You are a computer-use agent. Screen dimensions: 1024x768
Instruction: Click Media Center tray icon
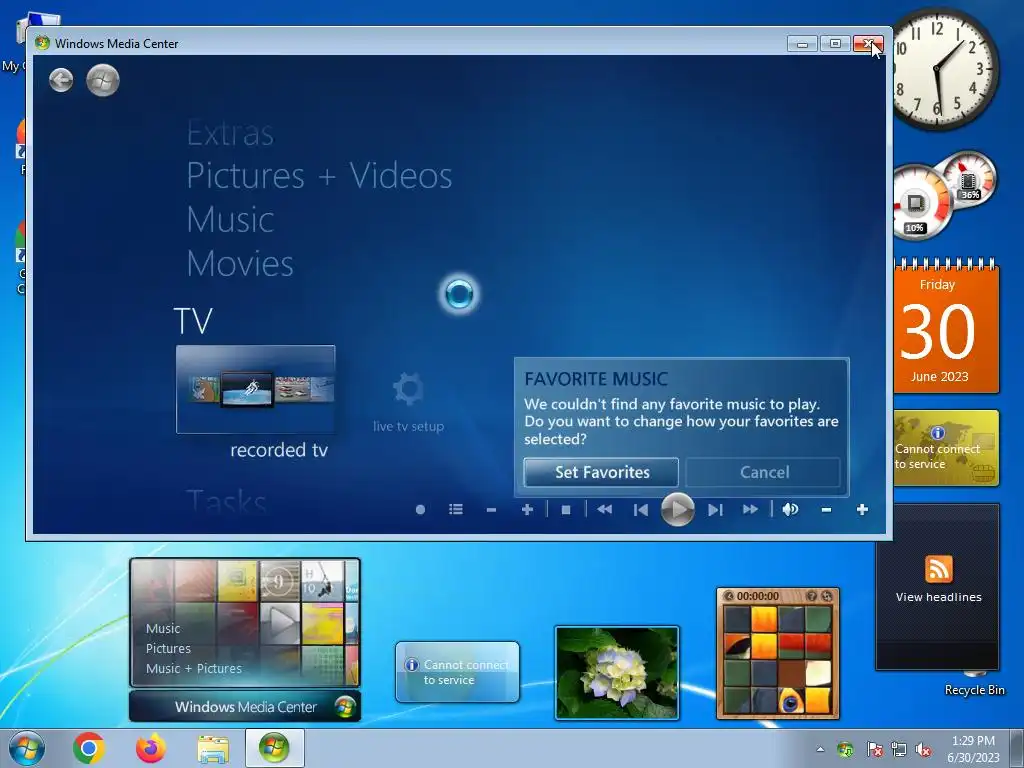845,750
